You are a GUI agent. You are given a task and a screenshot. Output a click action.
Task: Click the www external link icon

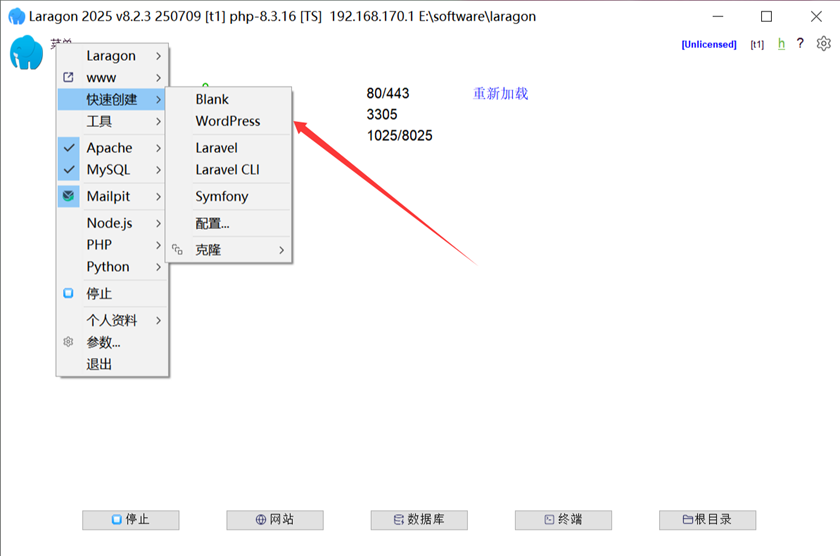tap(68, 77)
